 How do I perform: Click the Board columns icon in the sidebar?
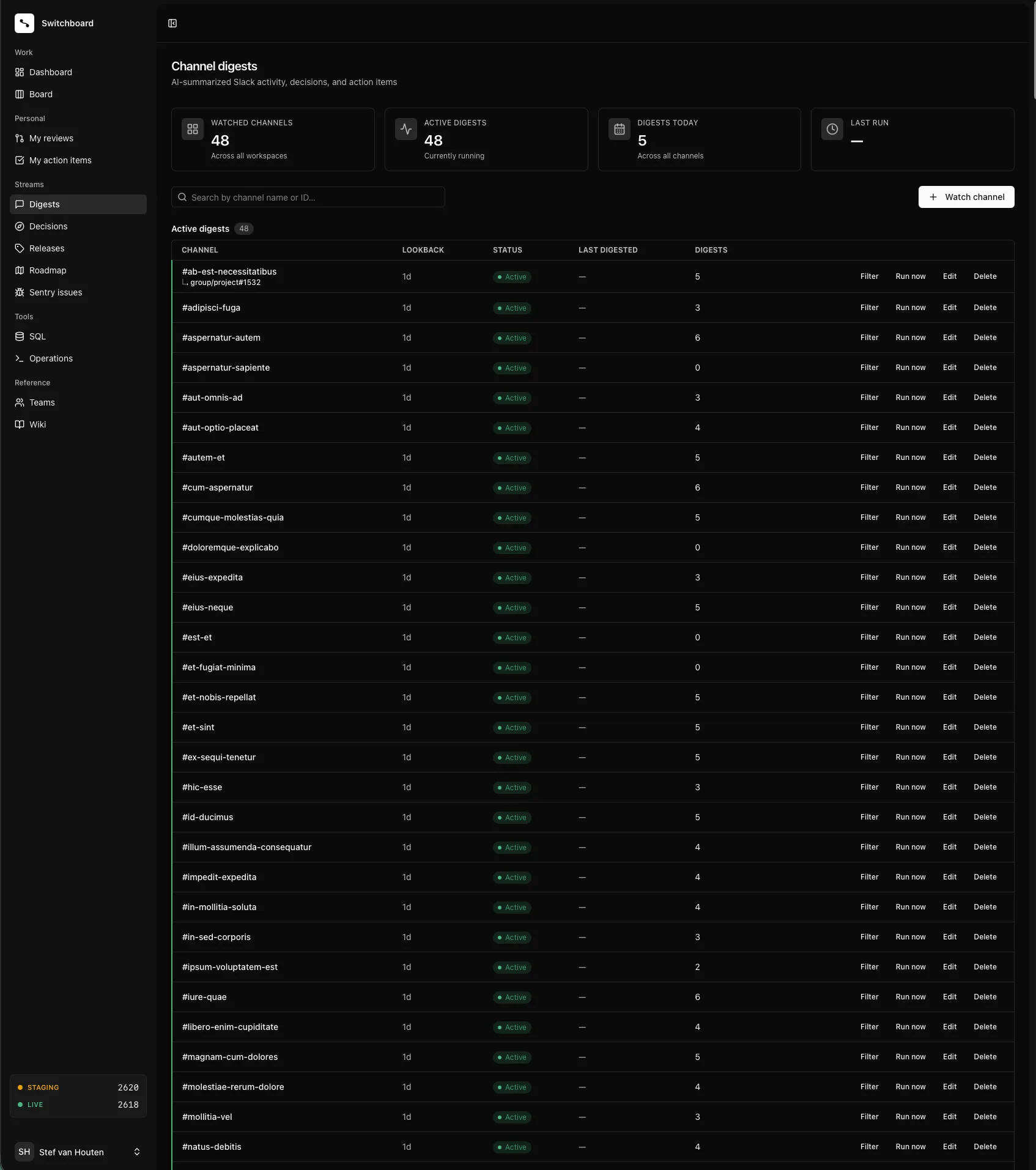pyautogui.click(x=20, y=94)
